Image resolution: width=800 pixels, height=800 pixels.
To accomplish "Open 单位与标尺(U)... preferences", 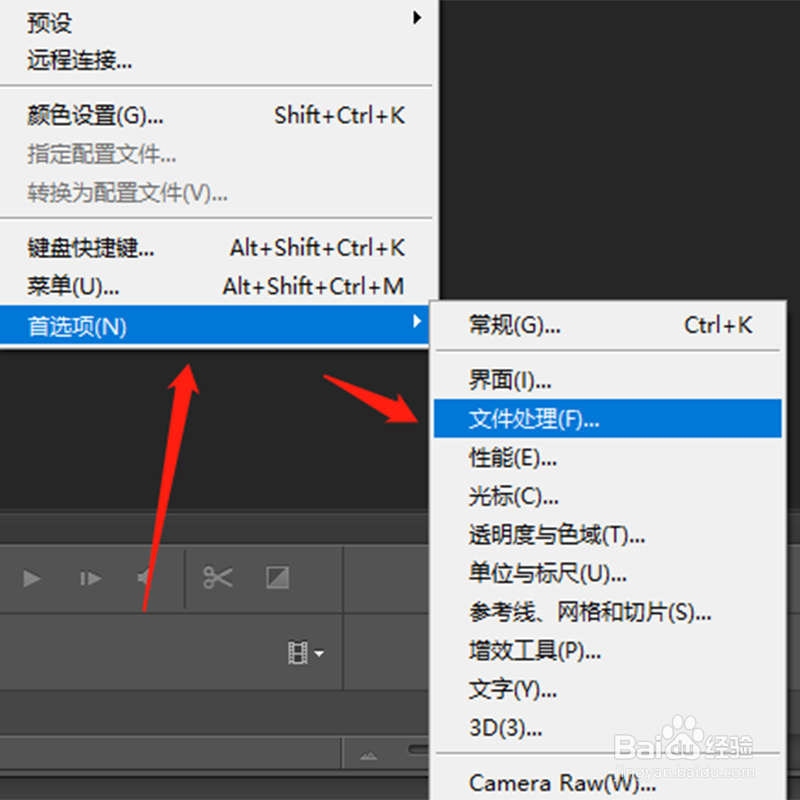I will point(607,573).
